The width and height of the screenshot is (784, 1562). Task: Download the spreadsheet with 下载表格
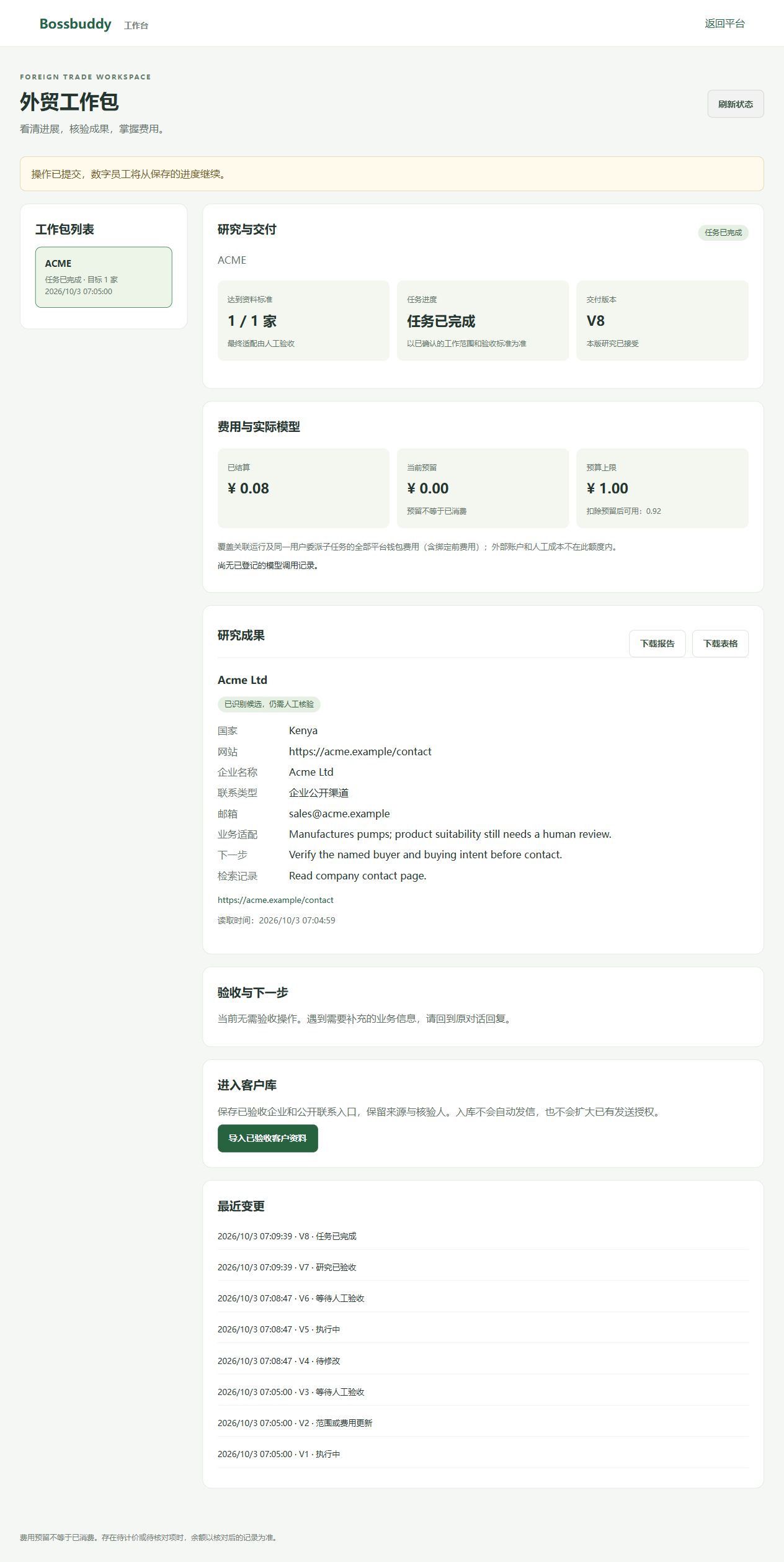coord(720,644)
